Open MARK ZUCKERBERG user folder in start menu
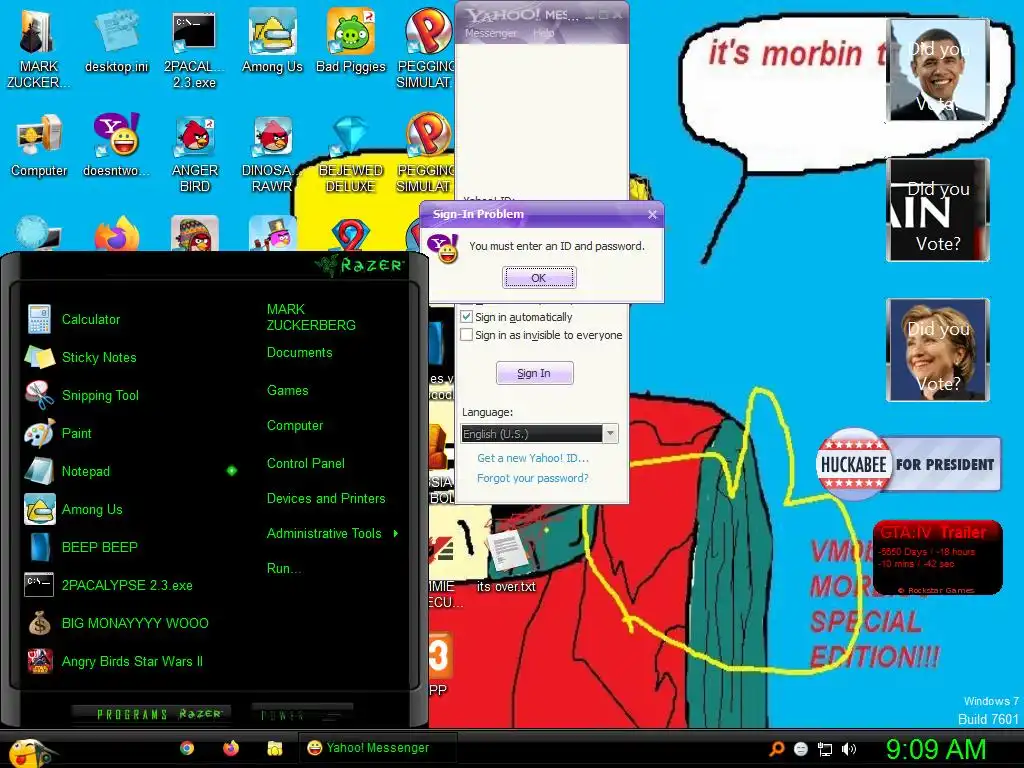 (x=311, y=317)
